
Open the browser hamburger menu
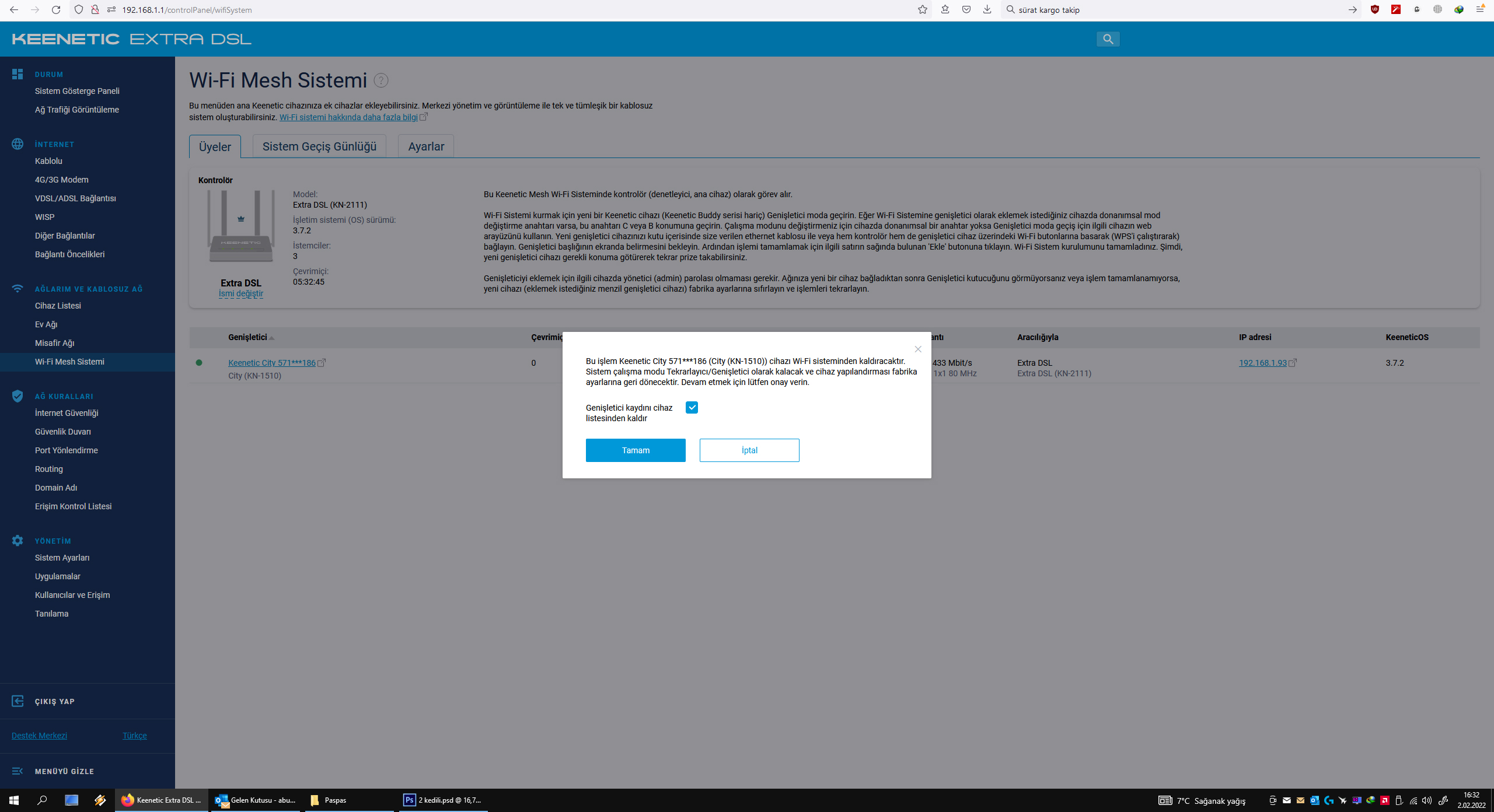1480,10
